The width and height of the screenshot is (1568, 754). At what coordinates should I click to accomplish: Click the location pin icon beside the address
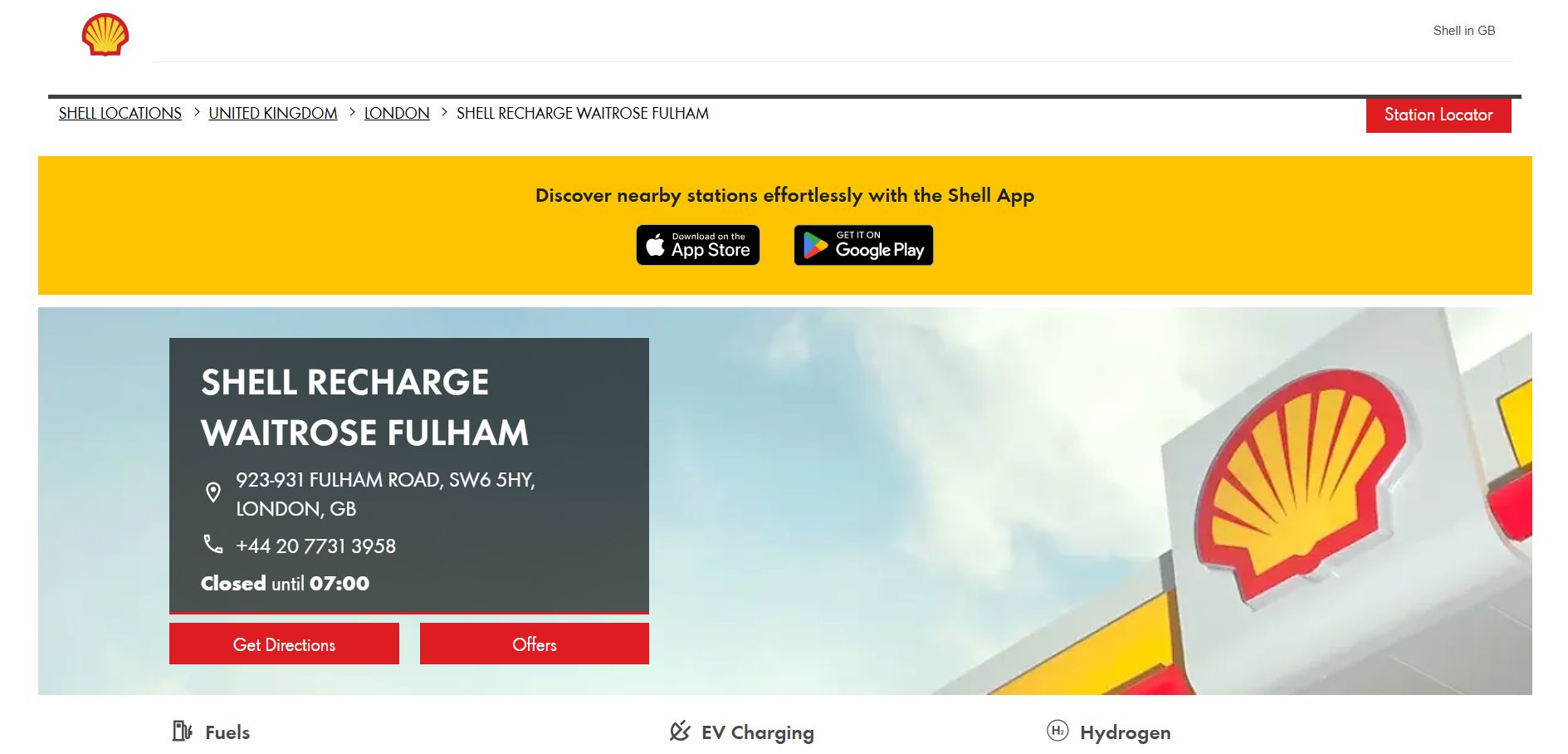(x=213, y=492)
